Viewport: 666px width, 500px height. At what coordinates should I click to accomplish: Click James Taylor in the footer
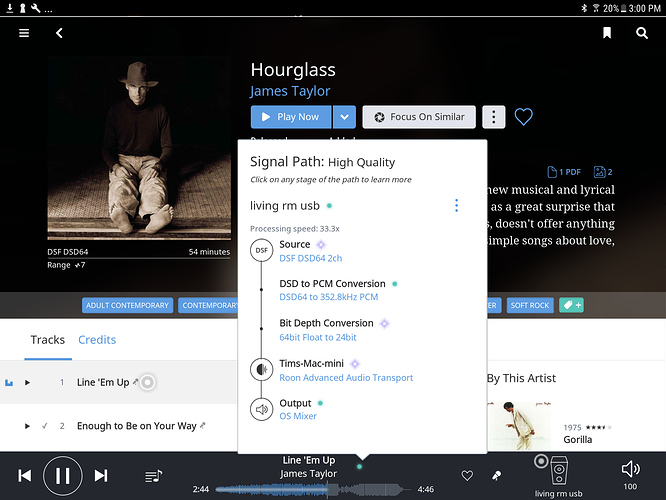tap(308, 474)
